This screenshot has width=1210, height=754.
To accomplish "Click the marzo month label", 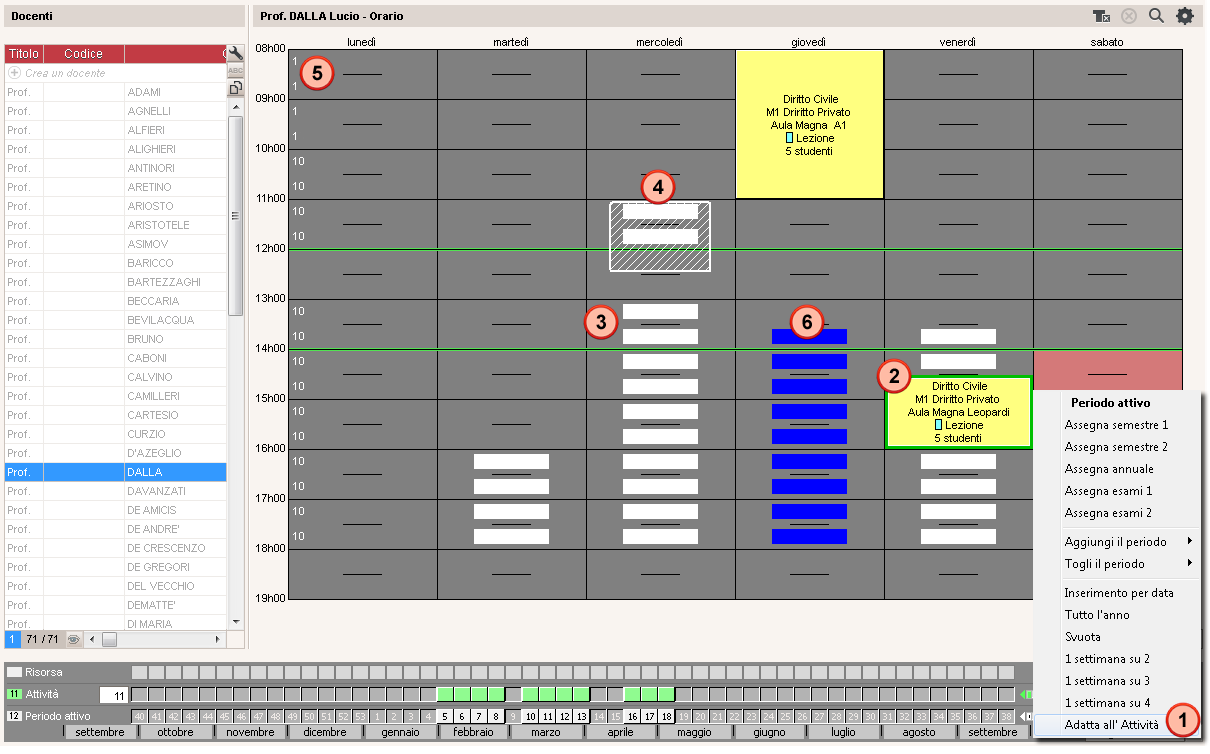I will 546,732.
